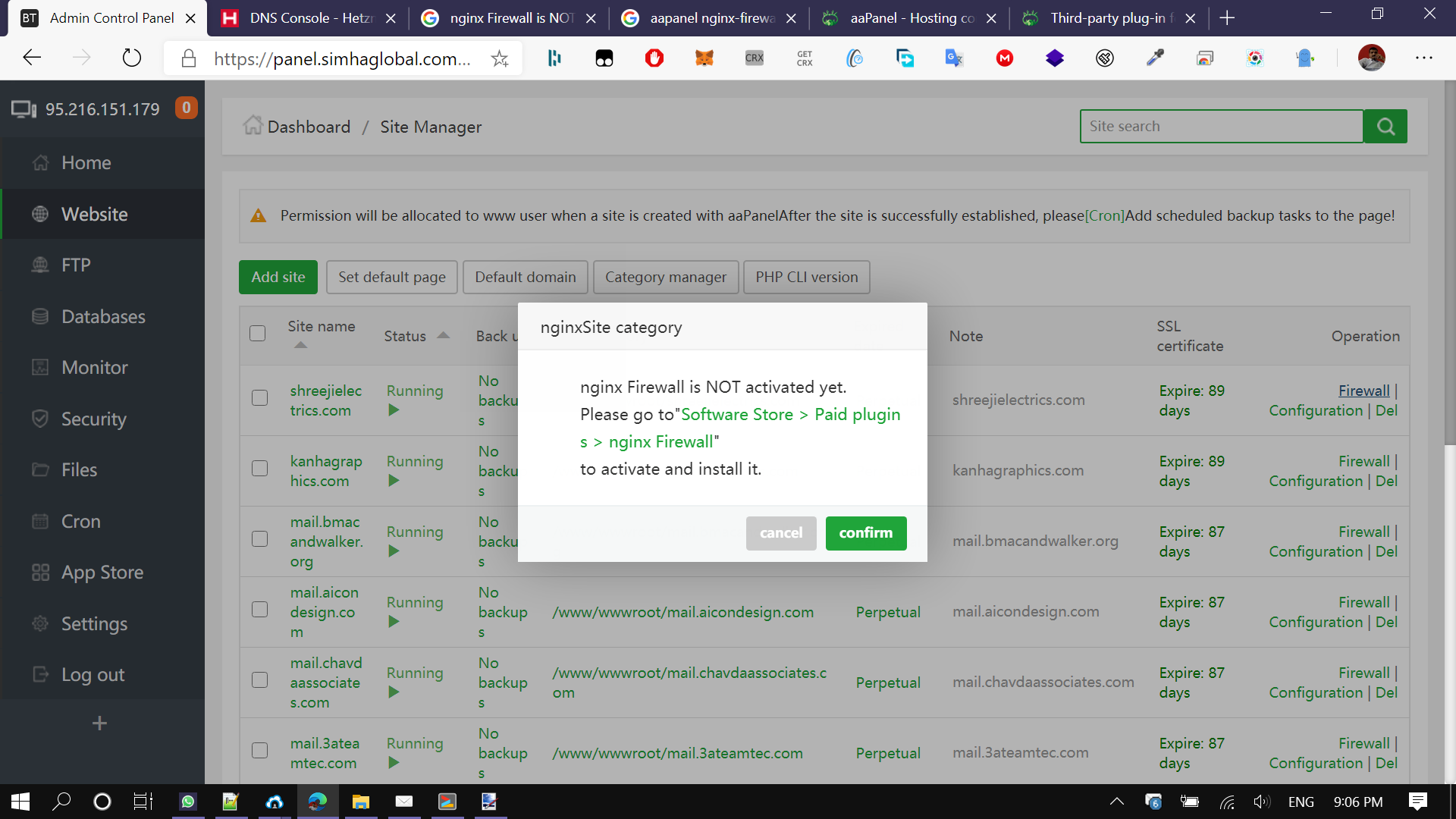Click the PHP CLI version button
This screenshot has width=1456, height=819.
pyautogui.click(x=807, y=277)
